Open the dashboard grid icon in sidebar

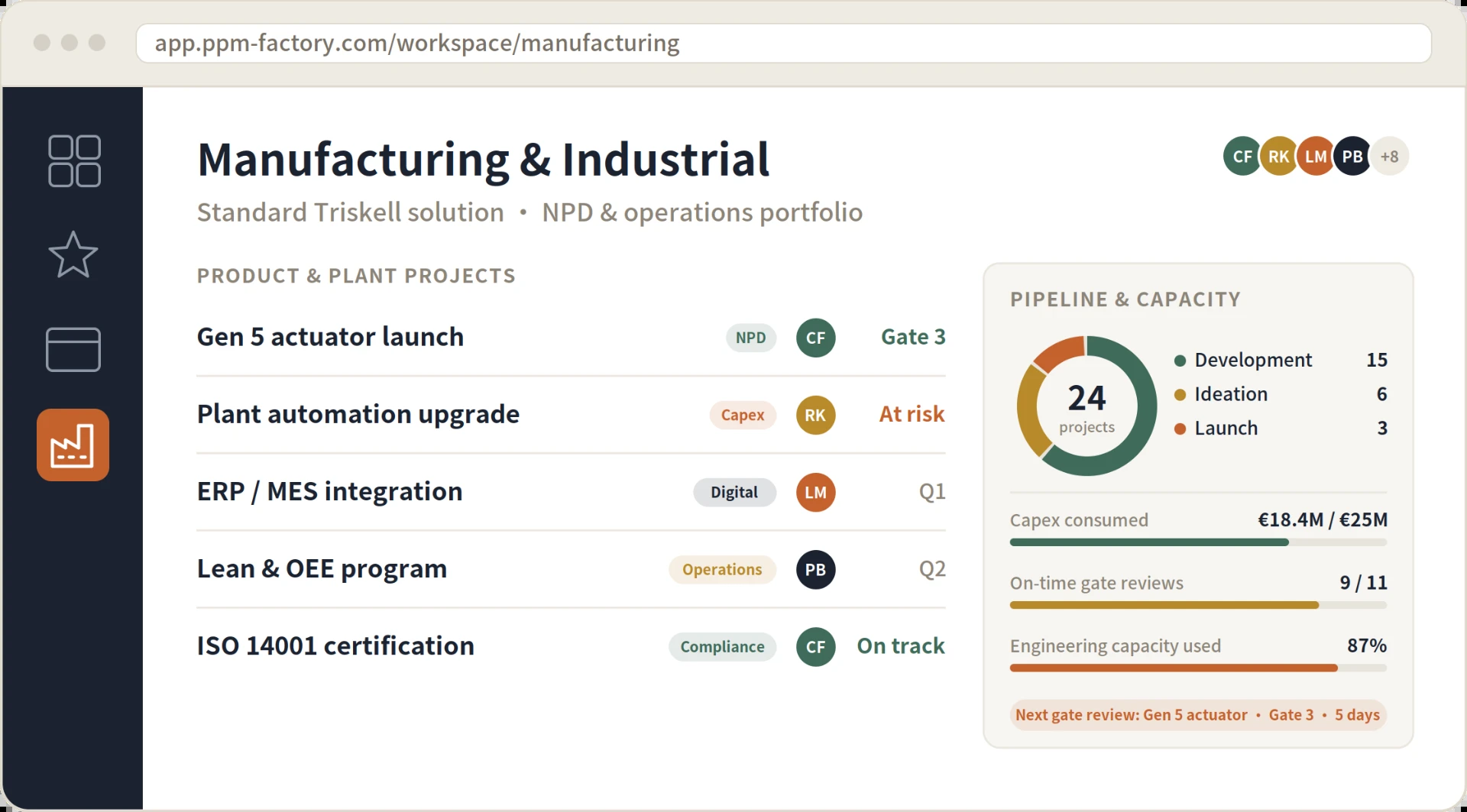(74, 161)
